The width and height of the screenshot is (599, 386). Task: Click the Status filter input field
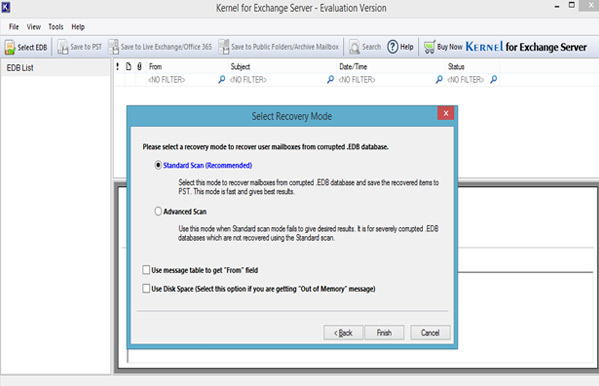click(x=468, y=79)
